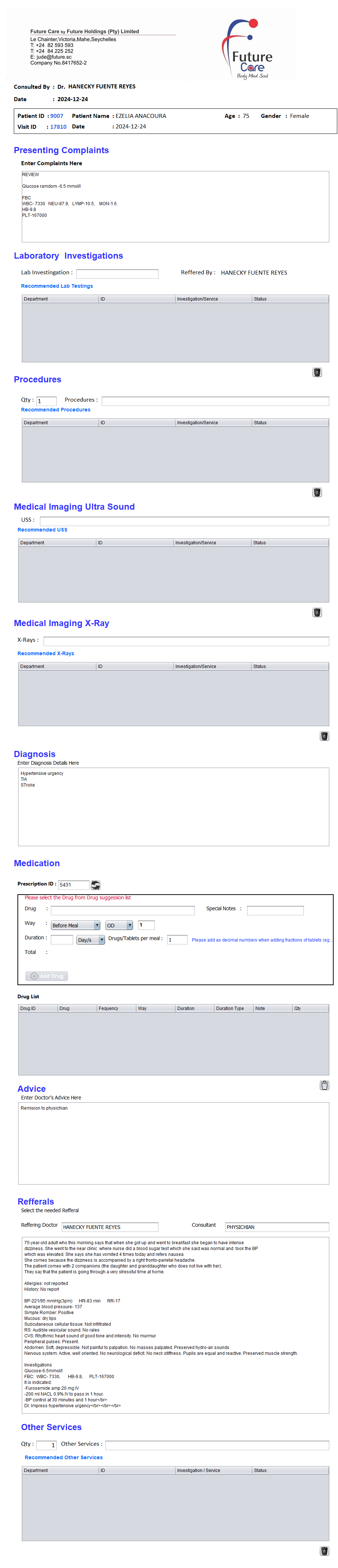Click the Consultant field showing PHYSICHIAN
Viewport: 338px width, 1568px height.
pos(277,1227)
